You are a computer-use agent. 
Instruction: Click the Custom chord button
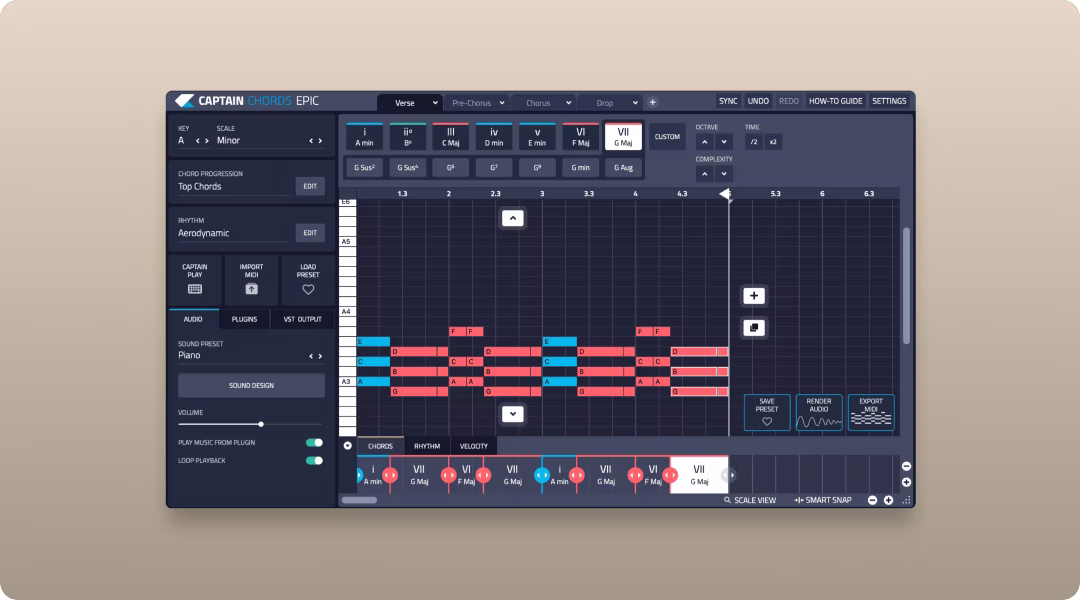[667, 136]
